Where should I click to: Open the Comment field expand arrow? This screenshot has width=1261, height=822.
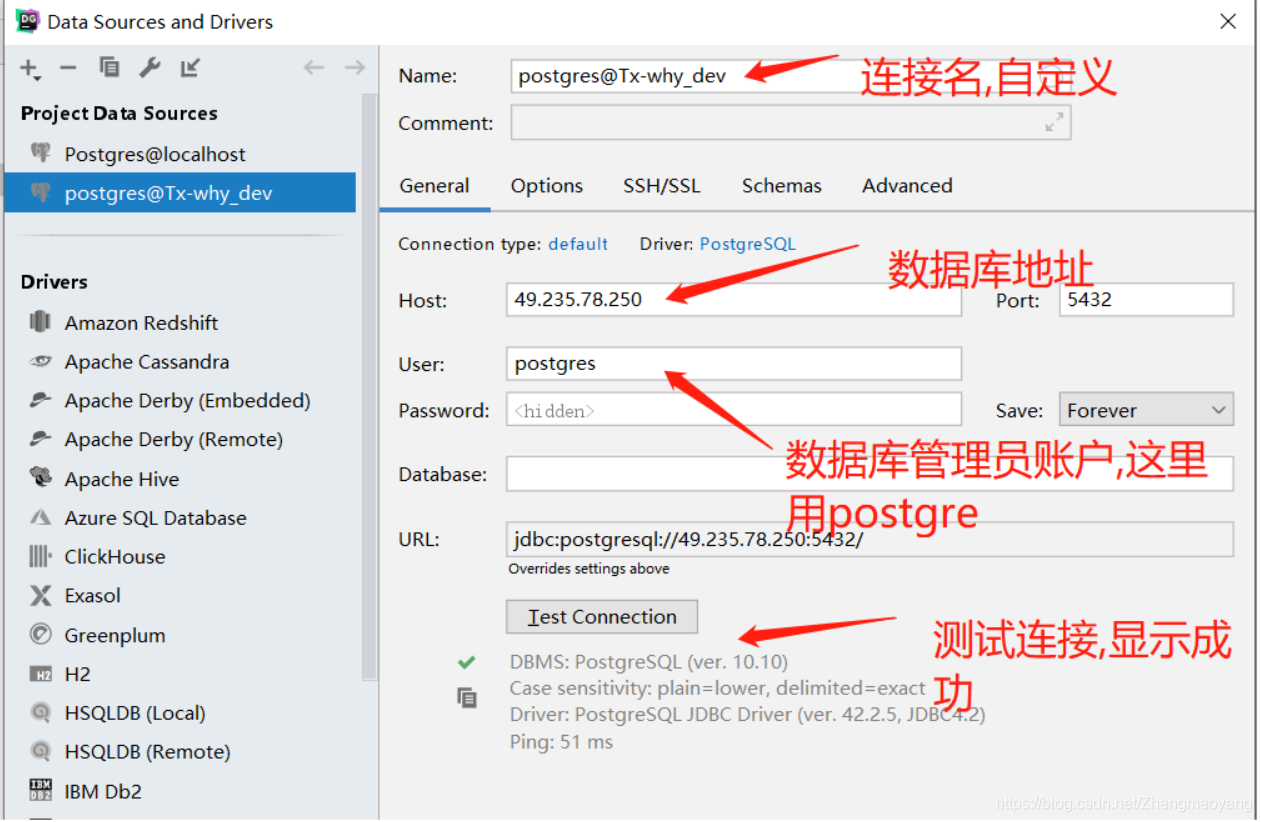click(x=1055, y=122)
